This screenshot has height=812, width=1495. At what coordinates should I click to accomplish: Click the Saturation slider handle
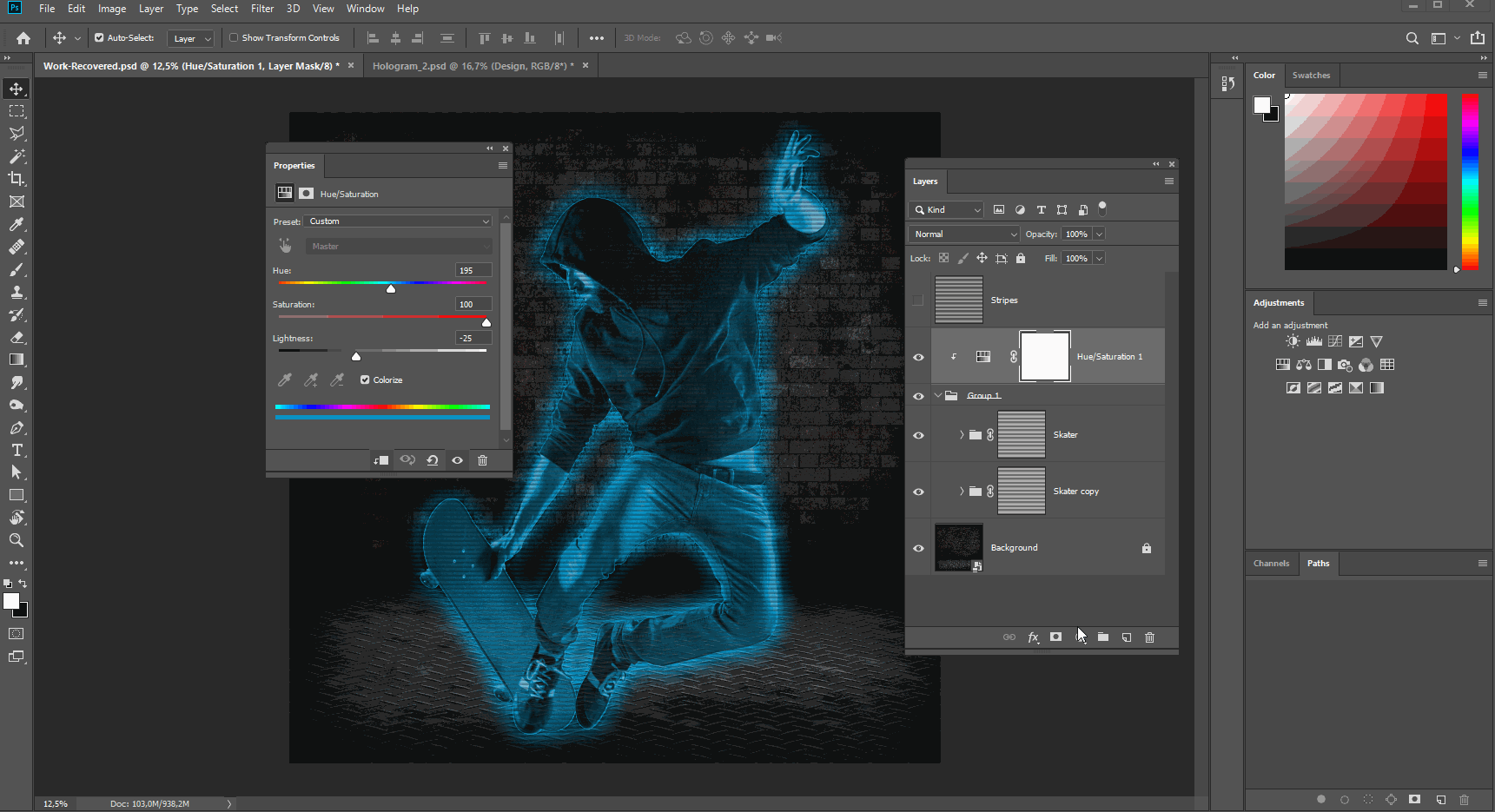(x=486, y=322)
